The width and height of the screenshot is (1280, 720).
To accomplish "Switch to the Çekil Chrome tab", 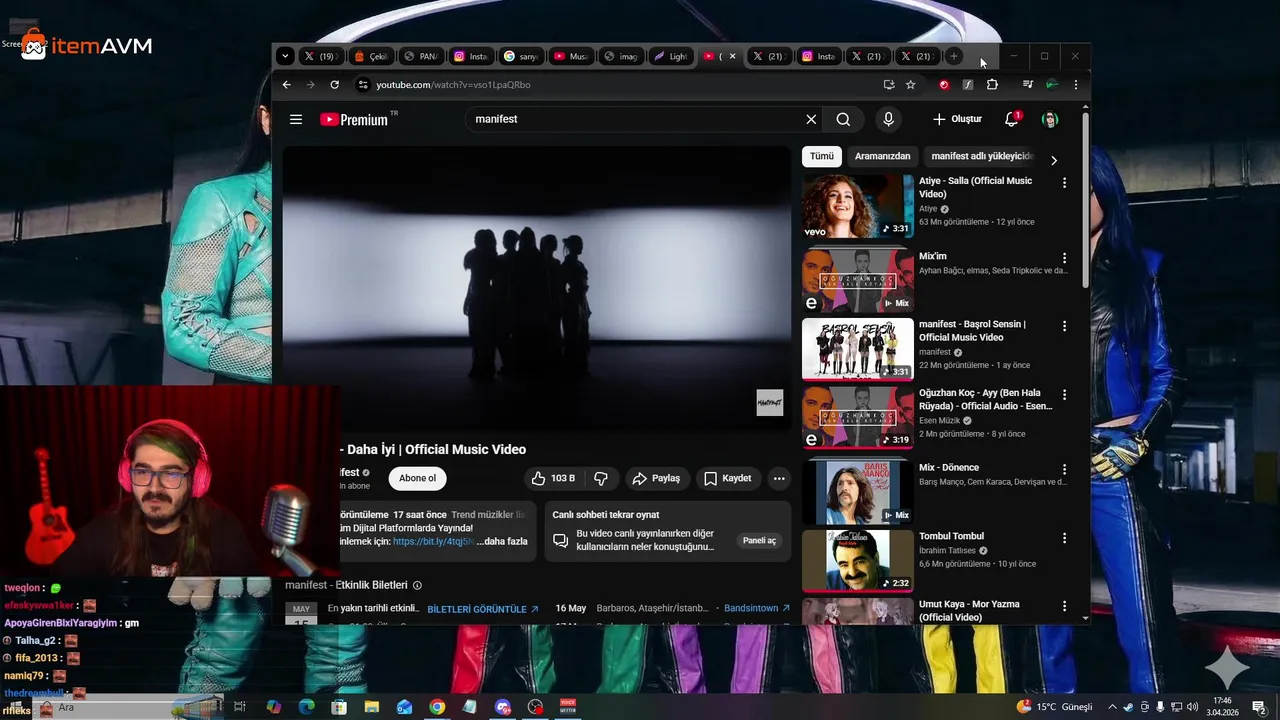I will click(x=371, y=56).
